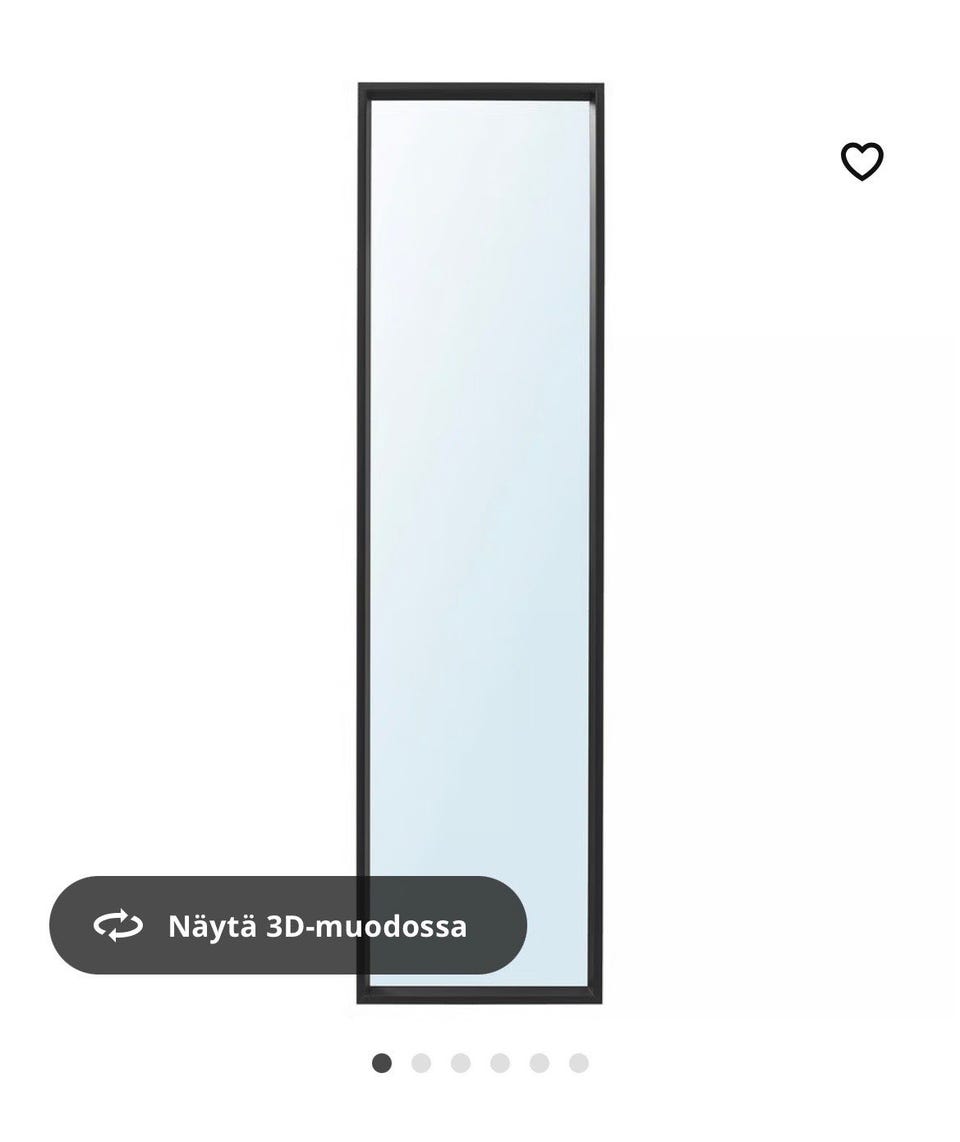Click the lower glass area beside 3D button
960x1142 pixels.
tap(558, 925)
